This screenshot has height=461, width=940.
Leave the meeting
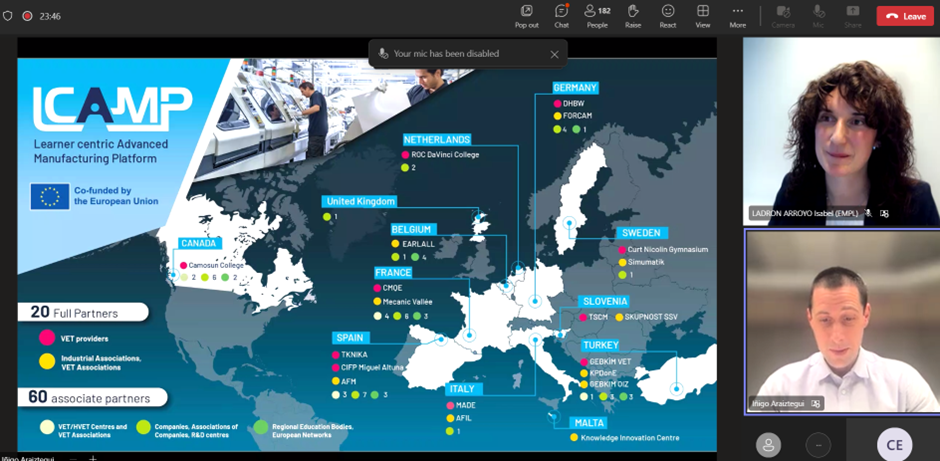click(x=905, y=16)
